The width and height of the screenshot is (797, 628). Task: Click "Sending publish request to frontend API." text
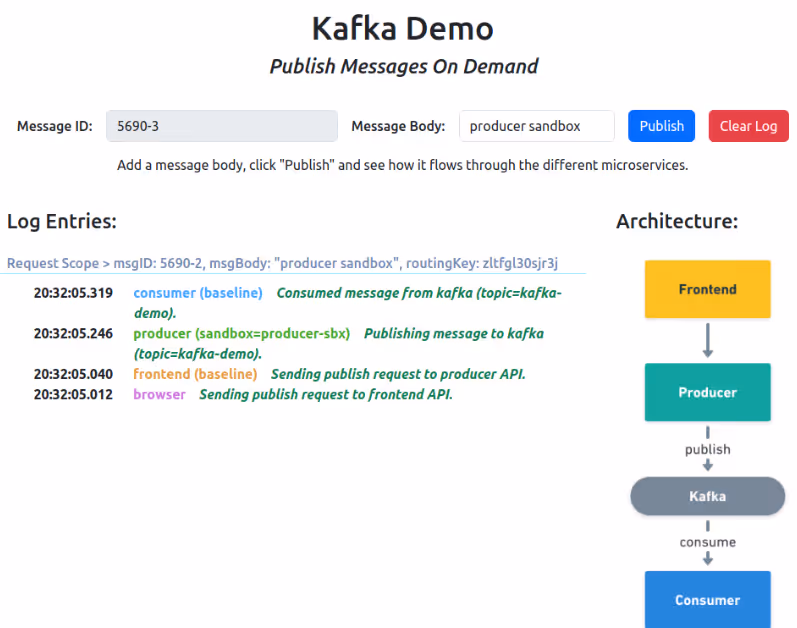[x=326, y=395]
